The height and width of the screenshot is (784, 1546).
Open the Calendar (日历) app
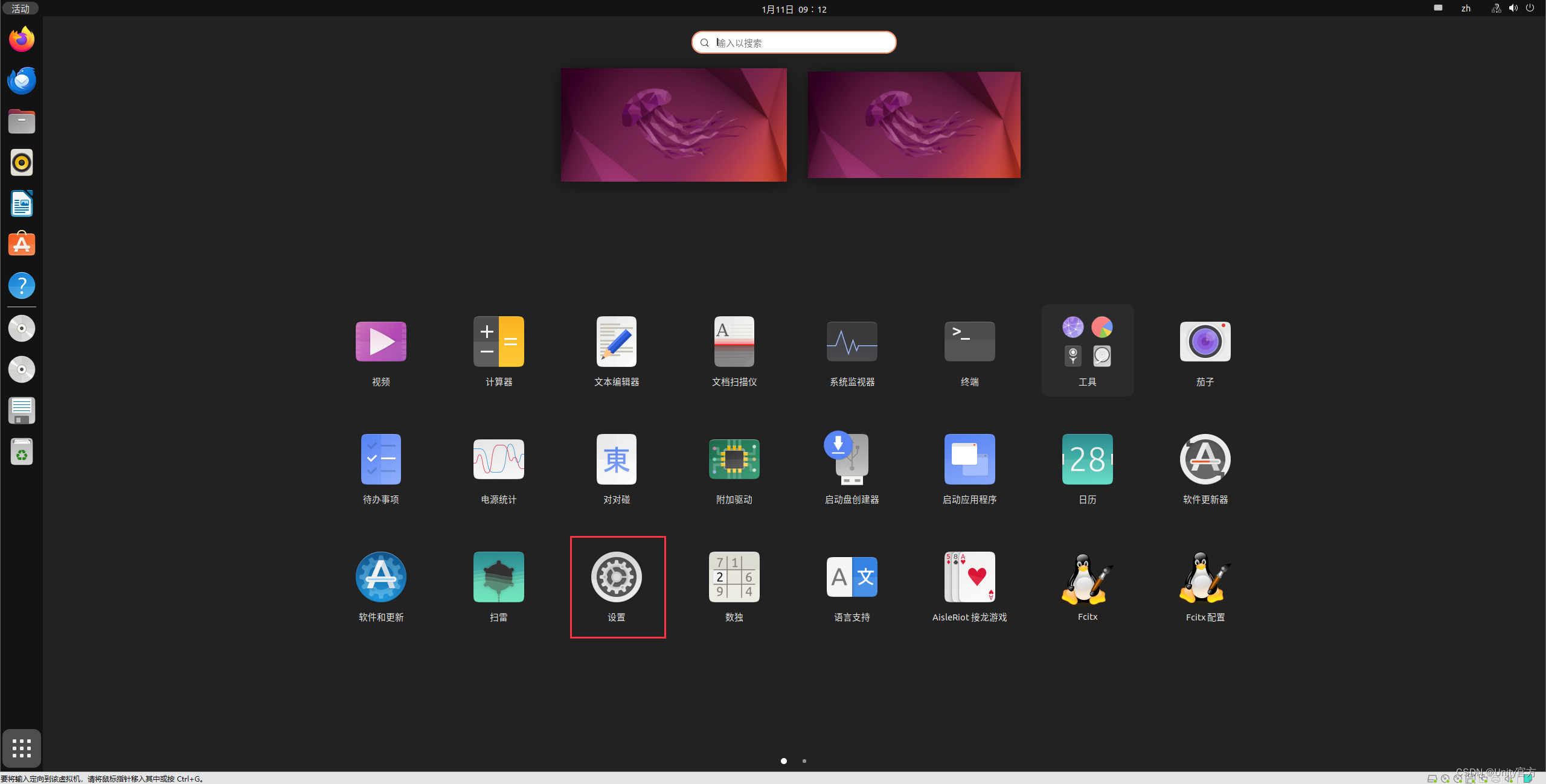(x=1087, y=459)
